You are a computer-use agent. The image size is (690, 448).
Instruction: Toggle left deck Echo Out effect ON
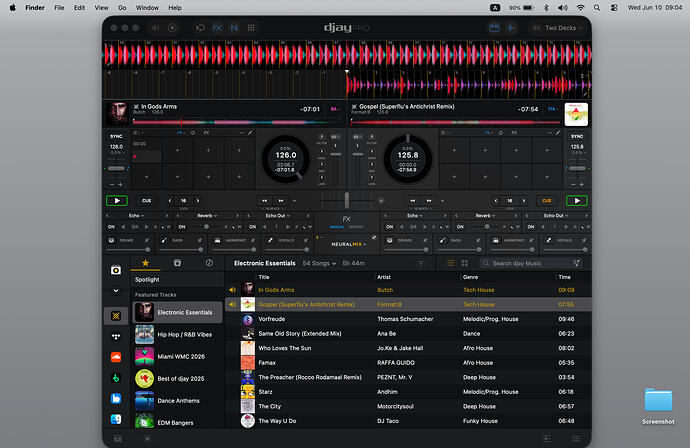pos(252,227)
